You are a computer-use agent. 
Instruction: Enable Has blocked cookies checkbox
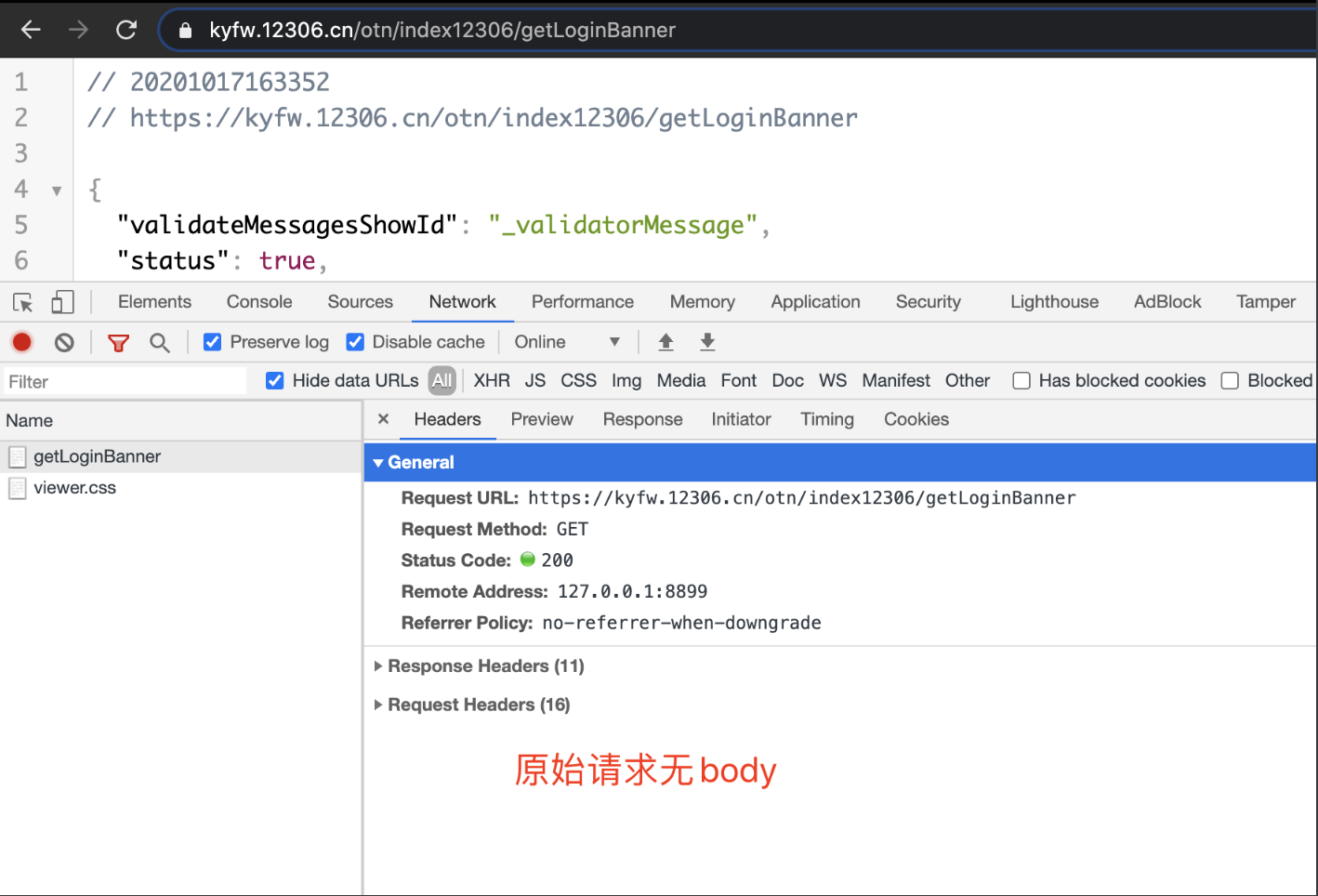[1021, 380]
